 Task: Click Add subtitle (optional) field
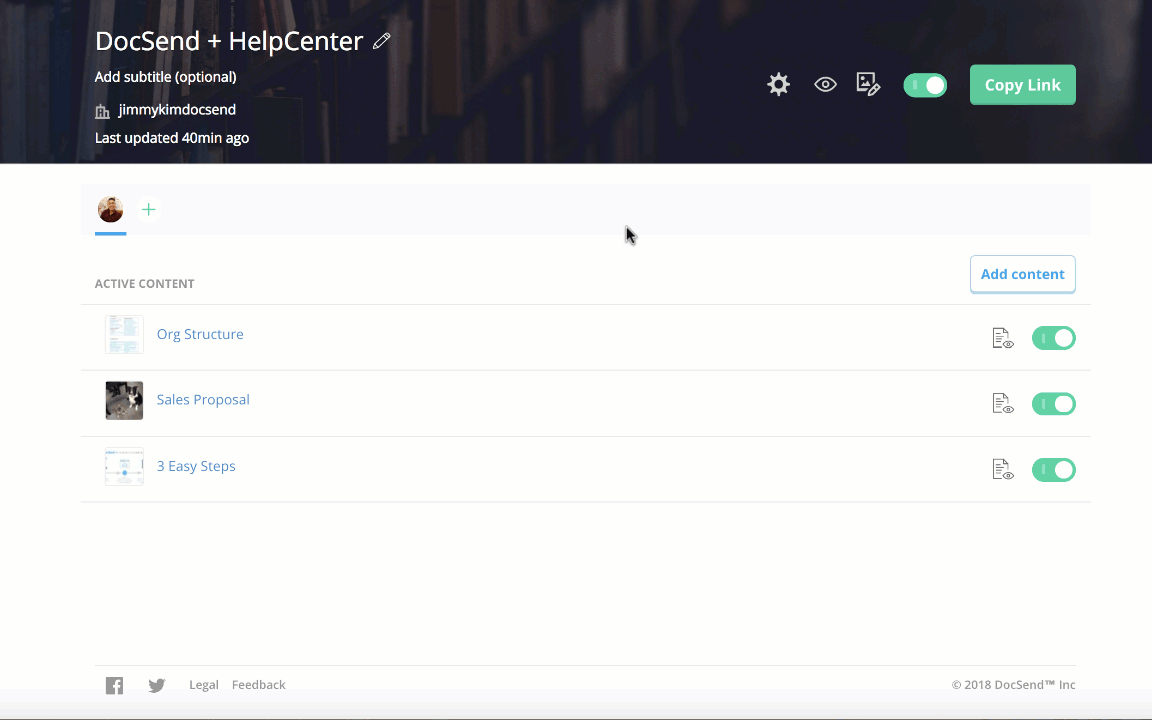(x=165, y=77)
